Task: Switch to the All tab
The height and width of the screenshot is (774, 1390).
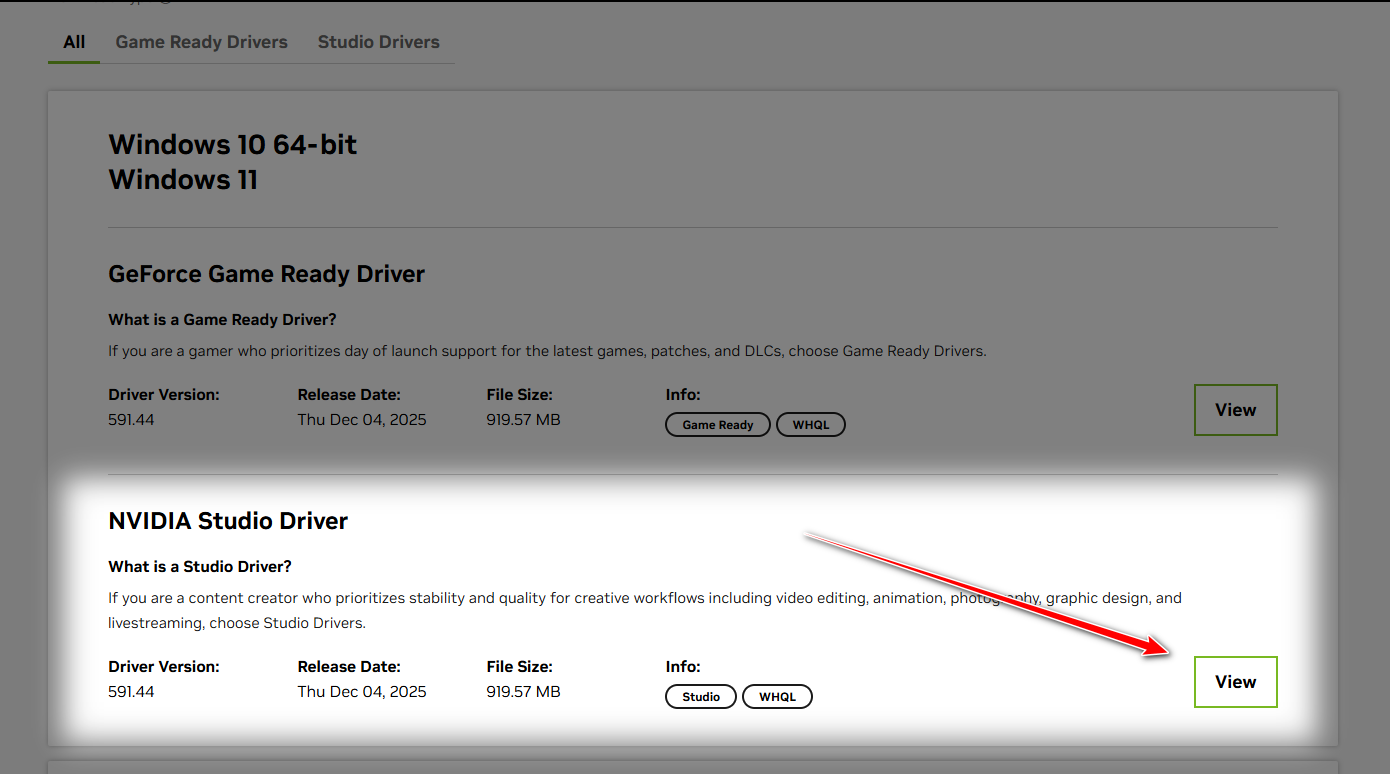Action: (x=74, y=42)
